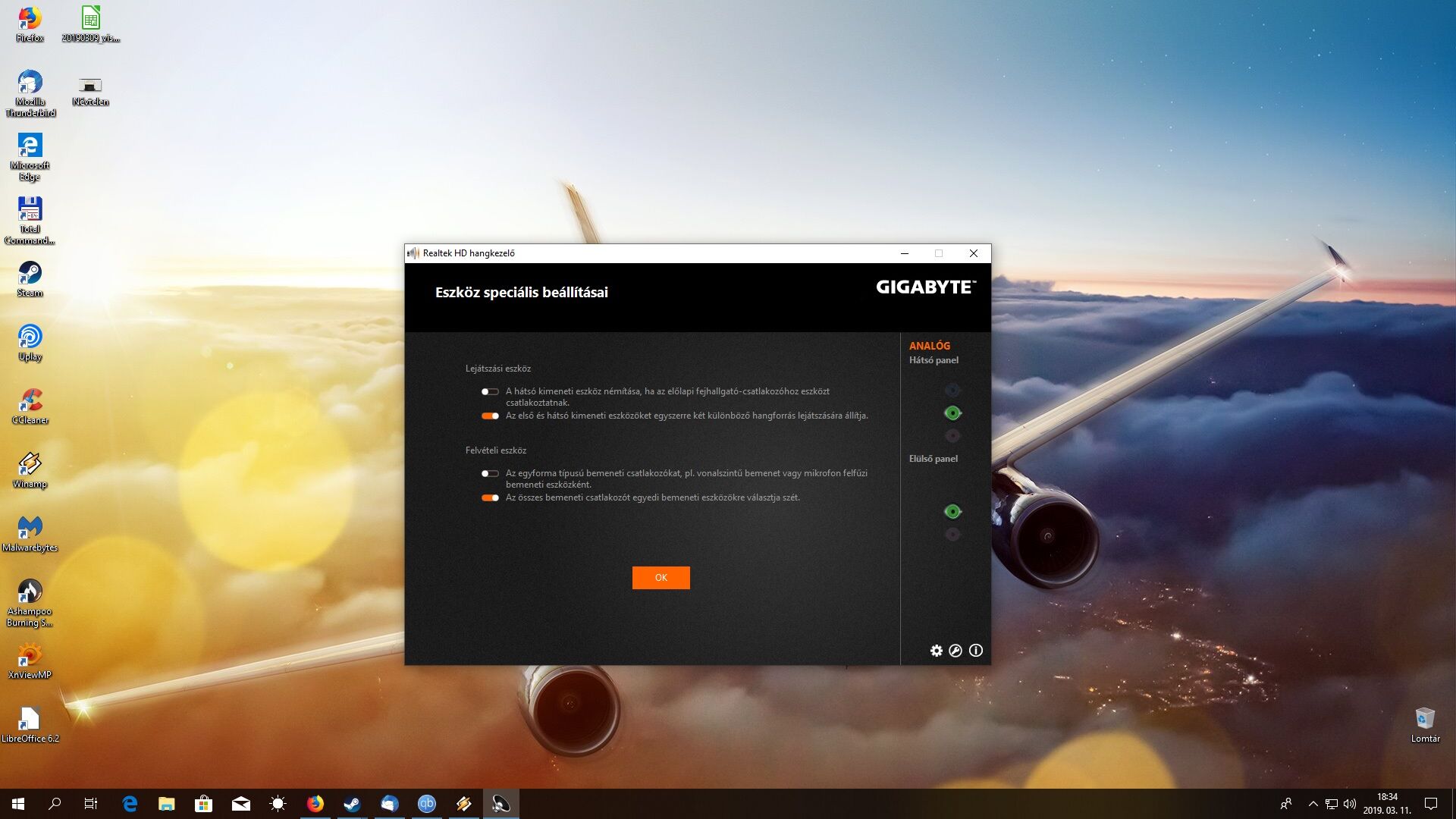Image resolution: width=1456 pixels, height=819 pixels.
Task: Click the pink front panel microphone jack
Action: pyautogui.click(x=952, y=535)
